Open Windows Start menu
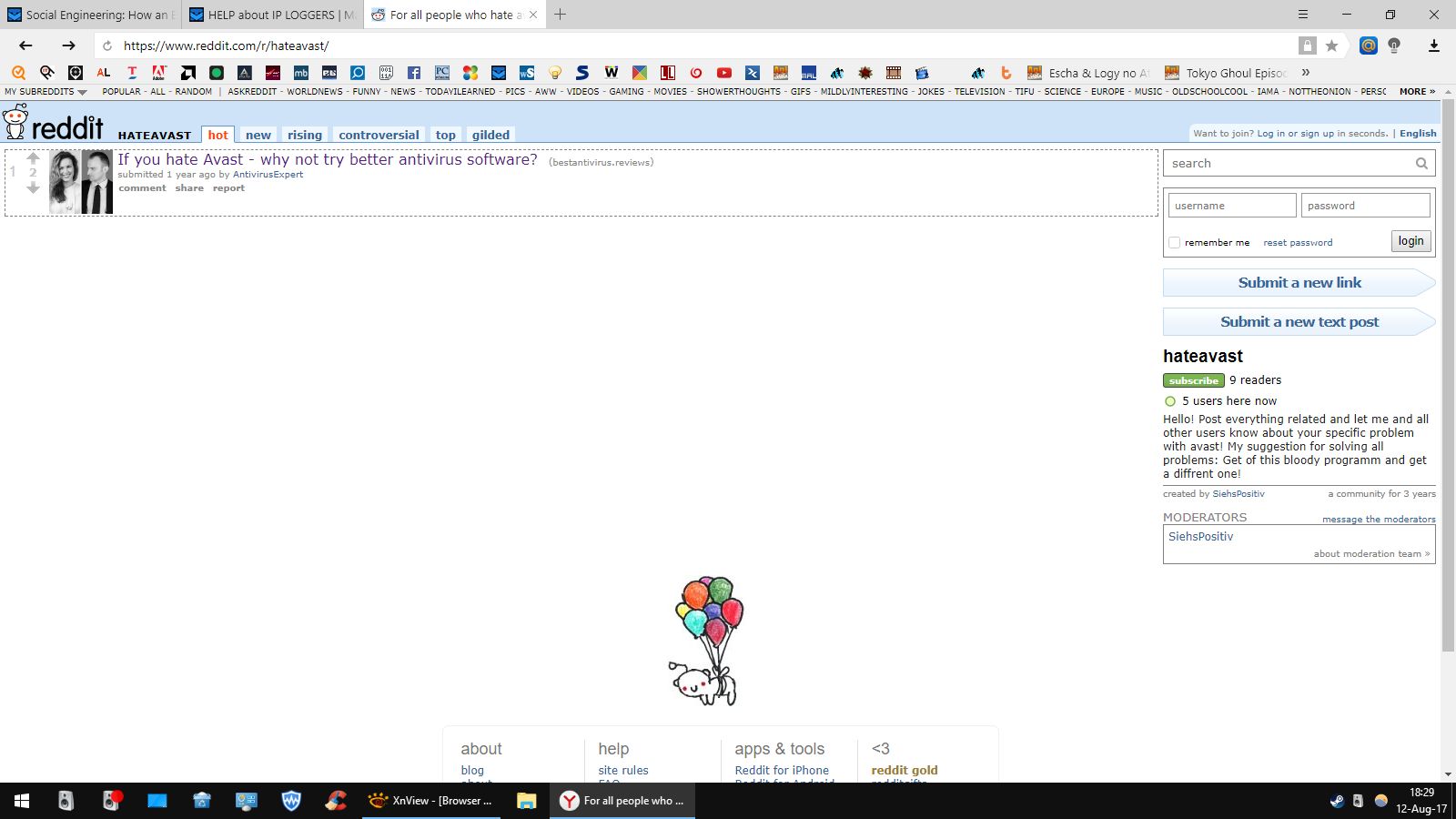Screen dimensions: 1456x819 tap(22, 801)
